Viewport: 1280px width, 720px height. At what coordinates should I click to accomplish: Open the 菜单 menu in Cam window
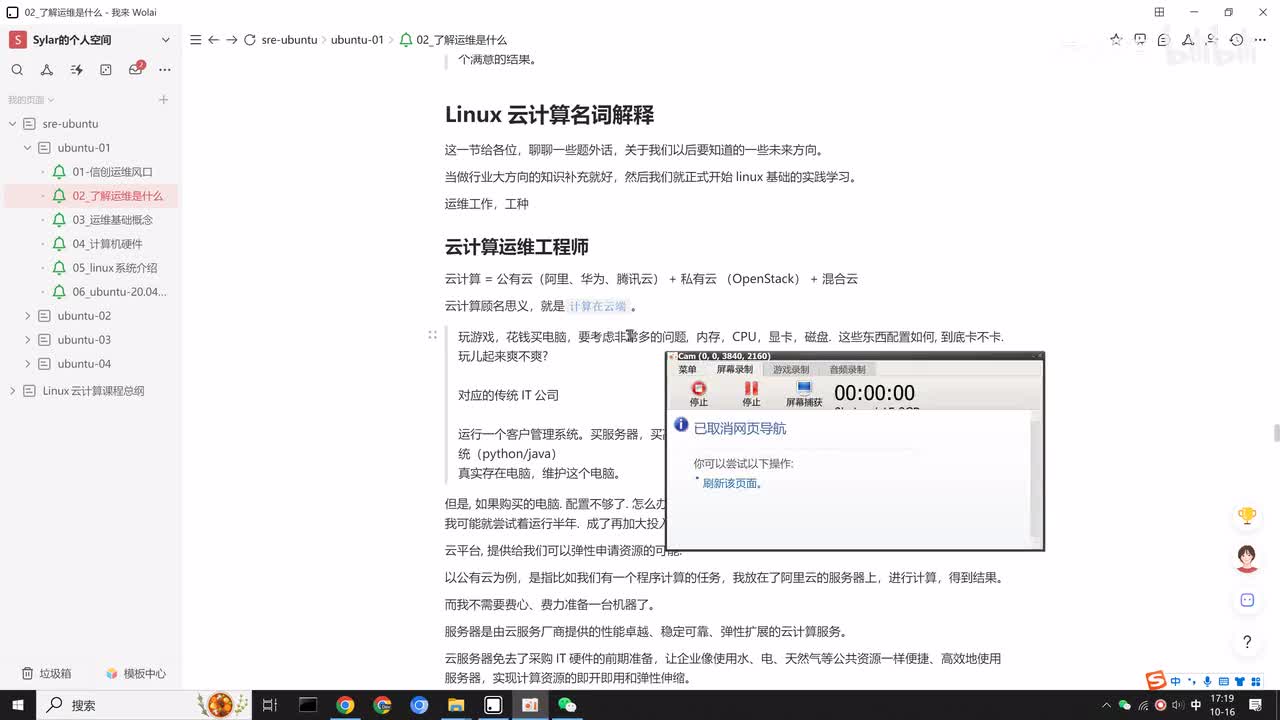[687, 370]
